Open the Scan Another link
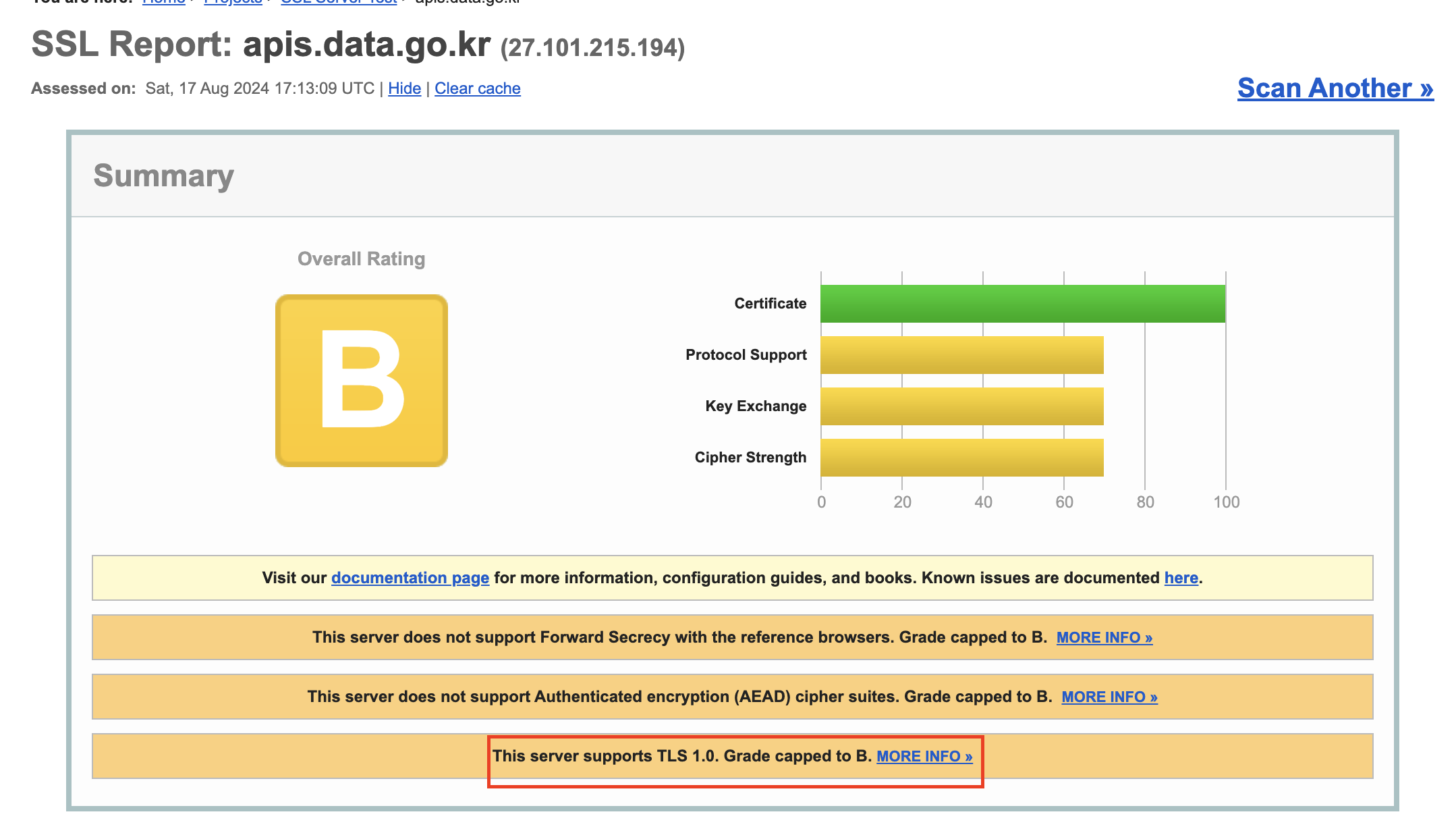The height and width of the screenshot is (833, 1456). pos(1335,88)
